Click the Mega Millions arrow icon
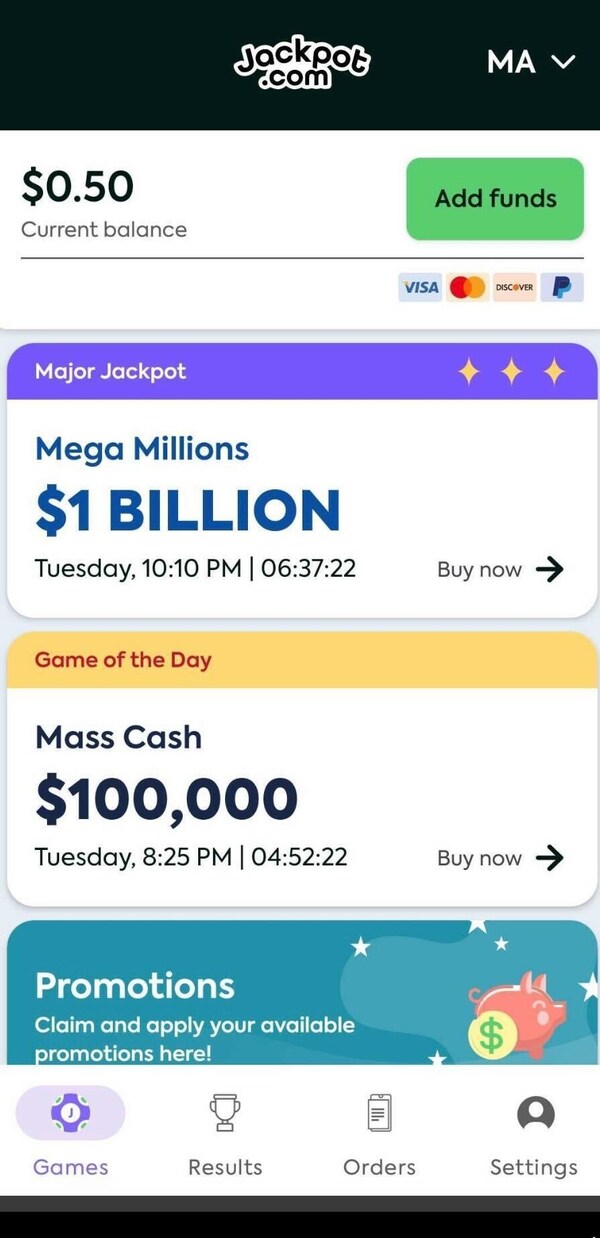Viewport: 600px width, 1238px height. [x=550, y=570]
